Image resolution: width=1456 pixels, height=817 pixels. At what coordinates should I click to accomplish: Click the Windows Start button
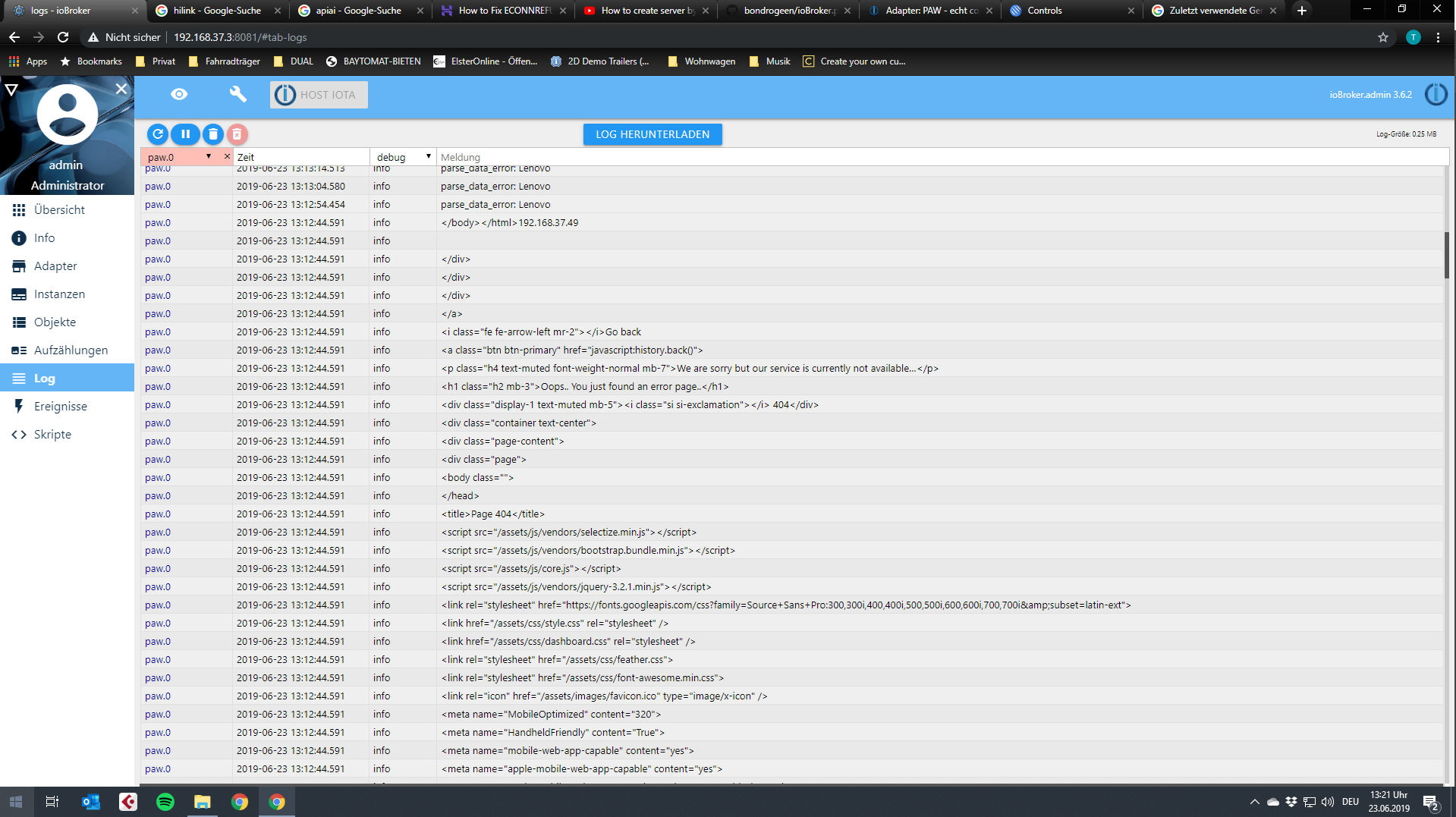pos(16,802)
